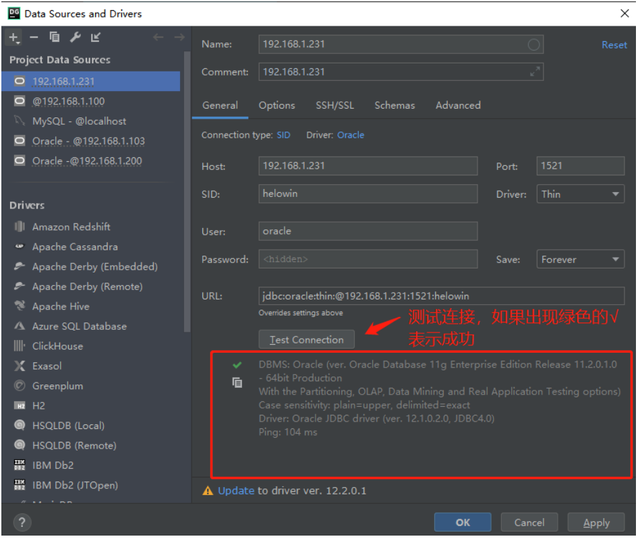Screen dimensions: 640x543
Task: Select Oracle - @192.168.1.103 data source
Action: [x=91, y=141]
